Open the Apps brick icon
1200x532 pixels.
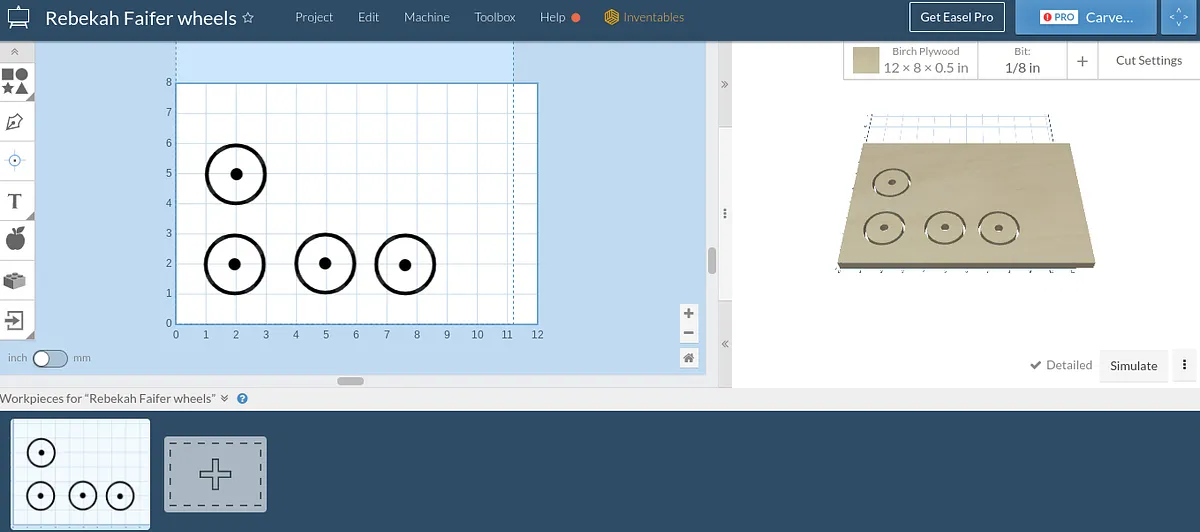coord(15,281)
